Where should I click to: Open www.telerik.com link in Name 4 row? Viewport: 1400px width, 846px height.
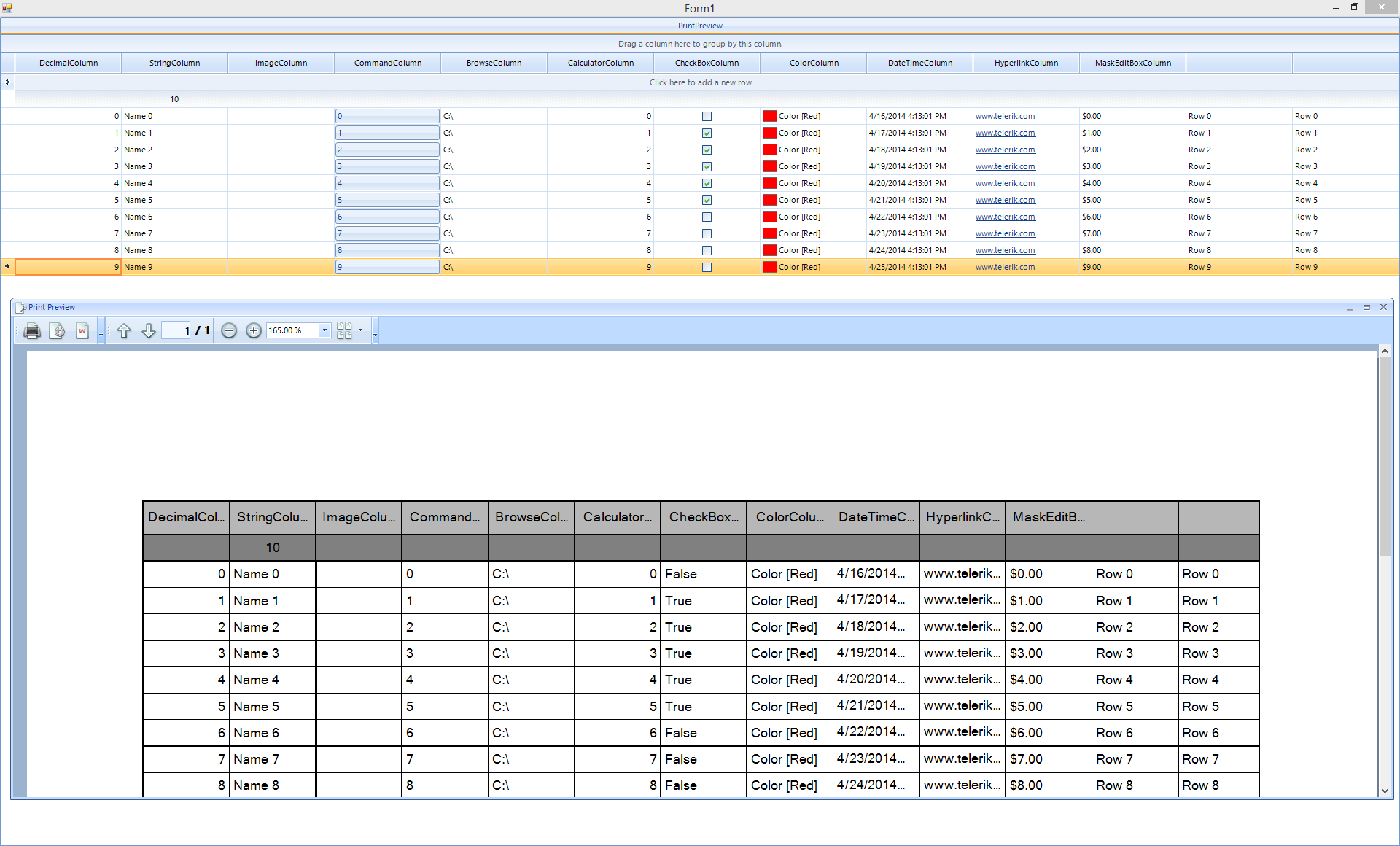pos(1005,184)
